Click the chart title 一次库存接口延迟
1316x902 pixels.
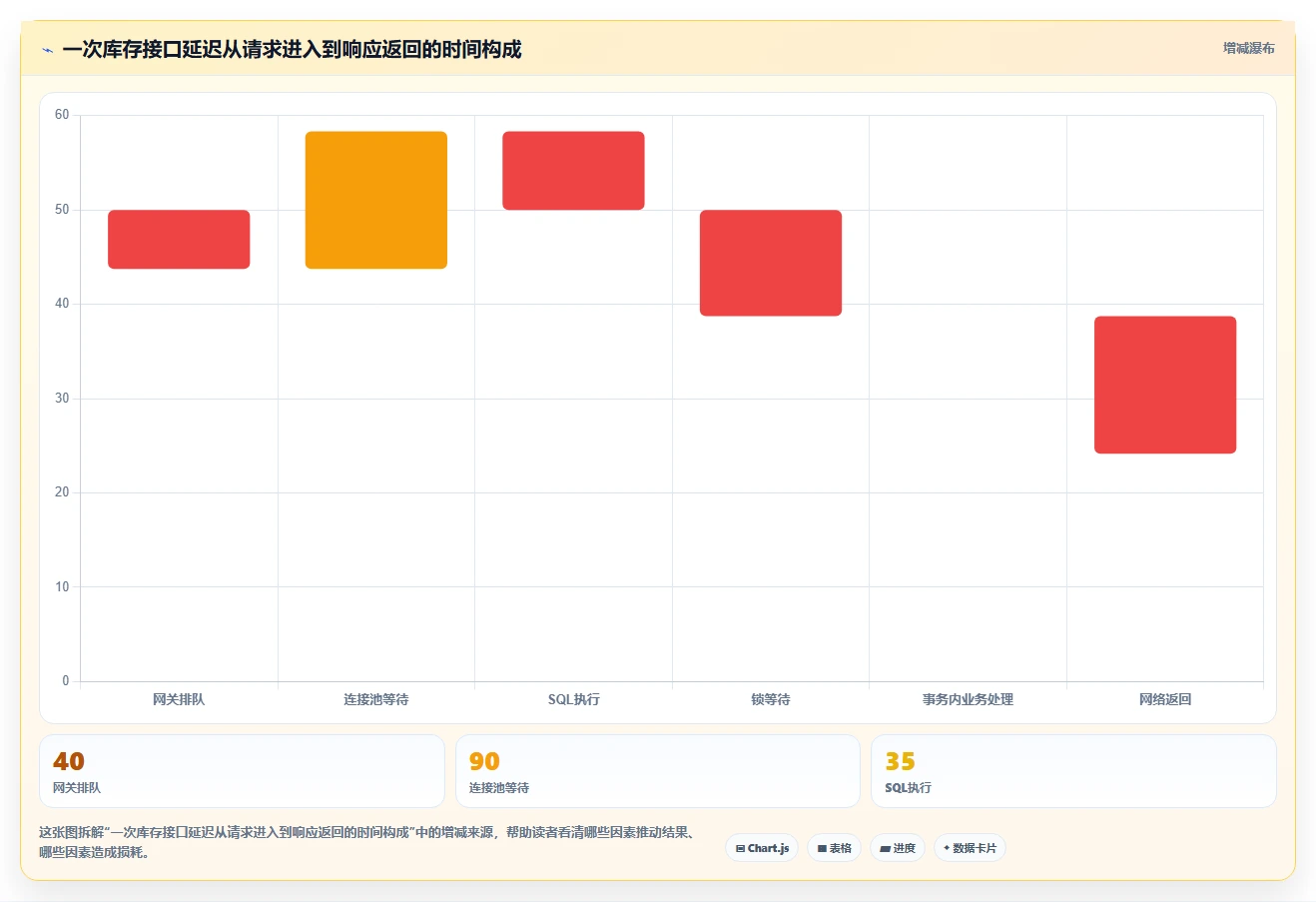pos(292,50)
